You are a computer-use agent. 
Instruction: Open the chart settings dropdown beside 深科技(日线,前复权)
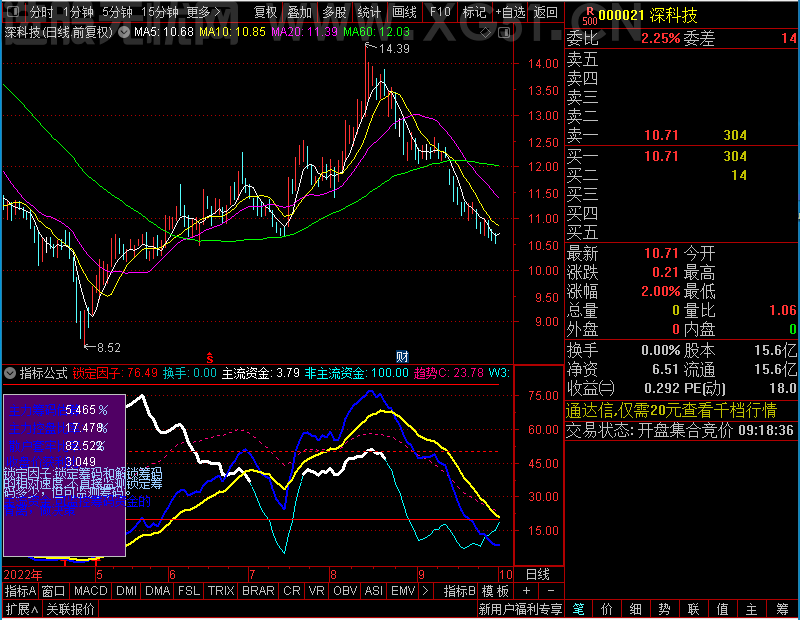click(x=124, y=32)
